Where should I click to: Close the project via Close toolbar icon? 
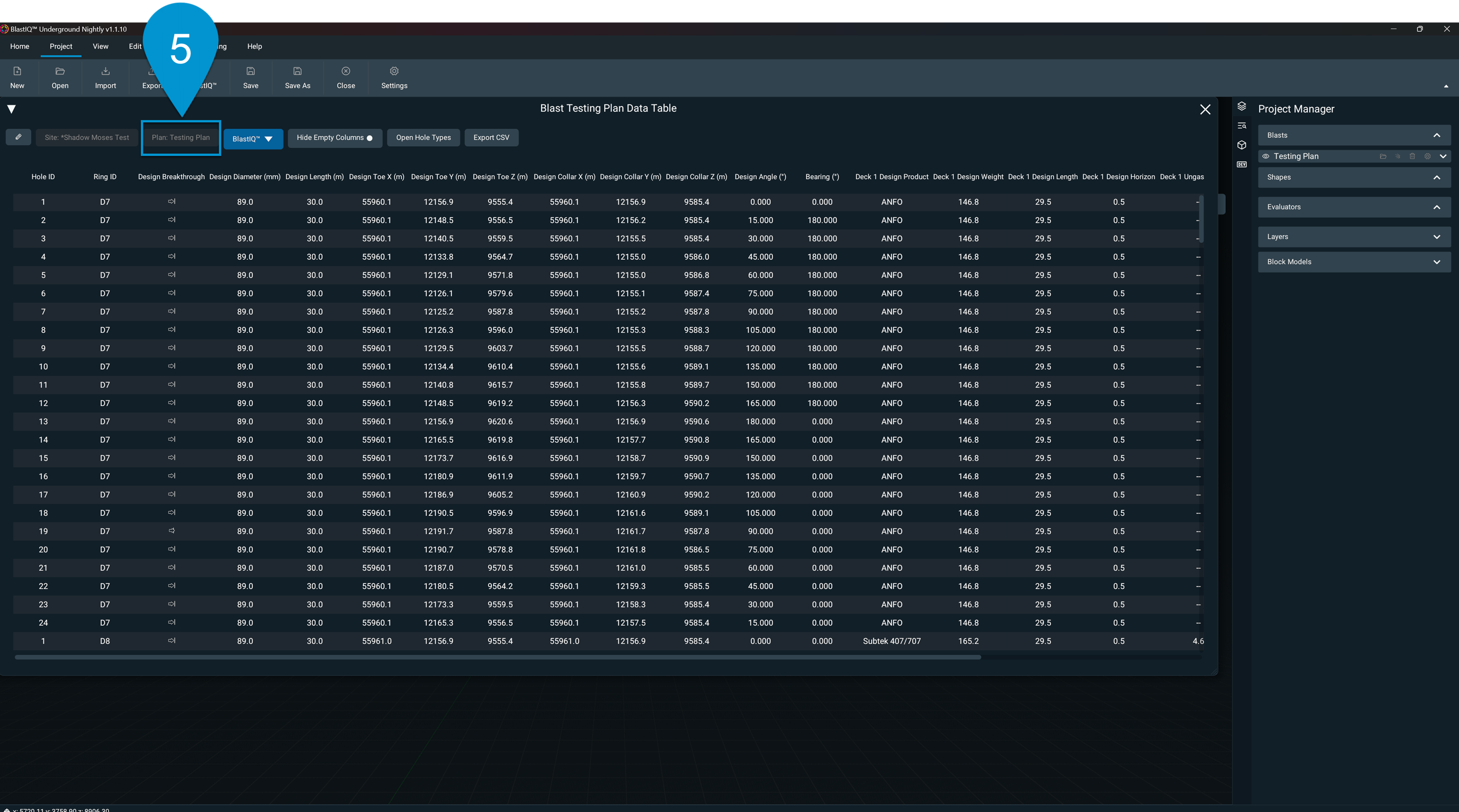click(346, 71)
